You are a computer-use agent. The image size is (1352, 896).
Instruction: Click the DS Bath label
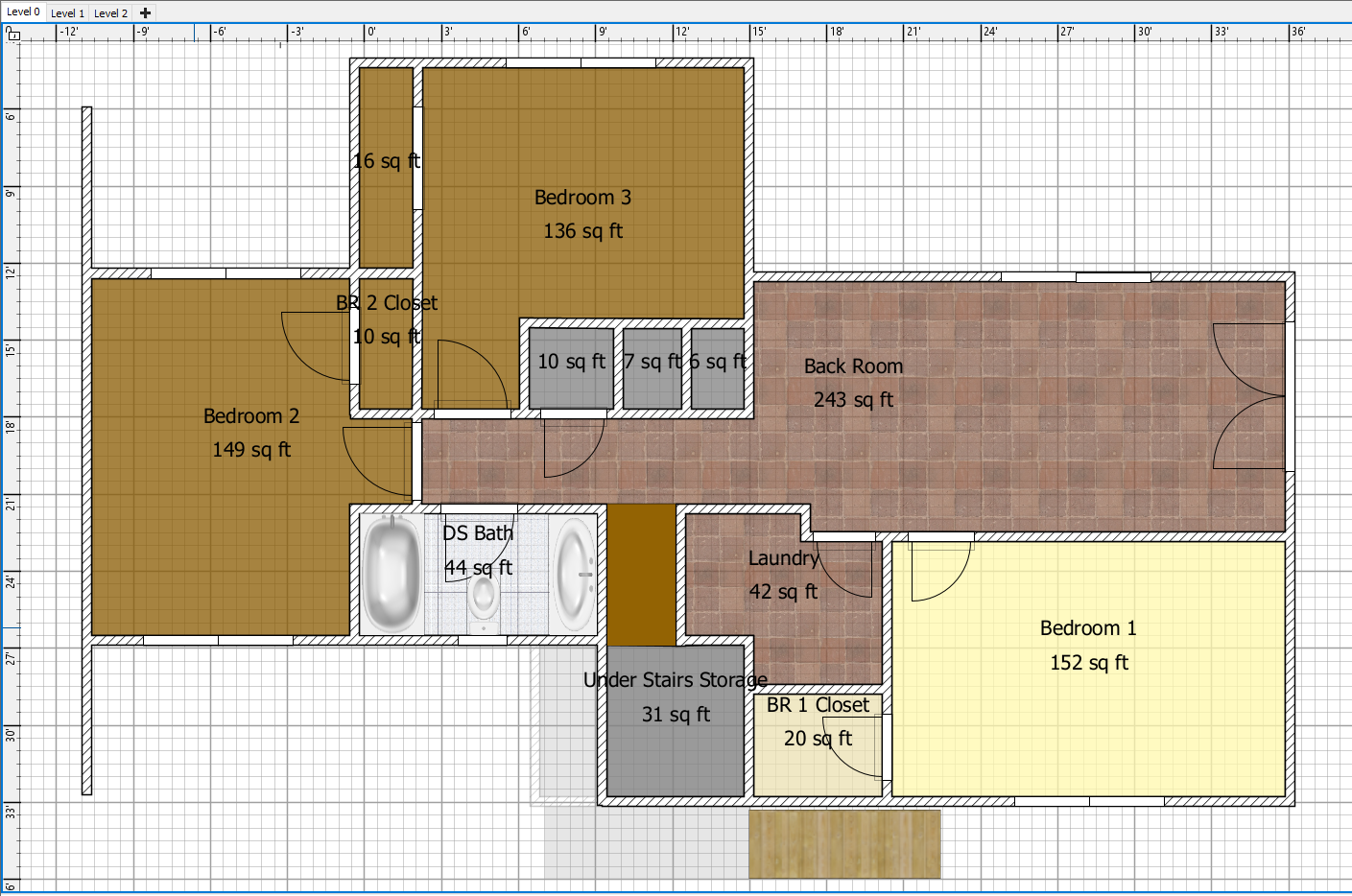click(478, 533)
